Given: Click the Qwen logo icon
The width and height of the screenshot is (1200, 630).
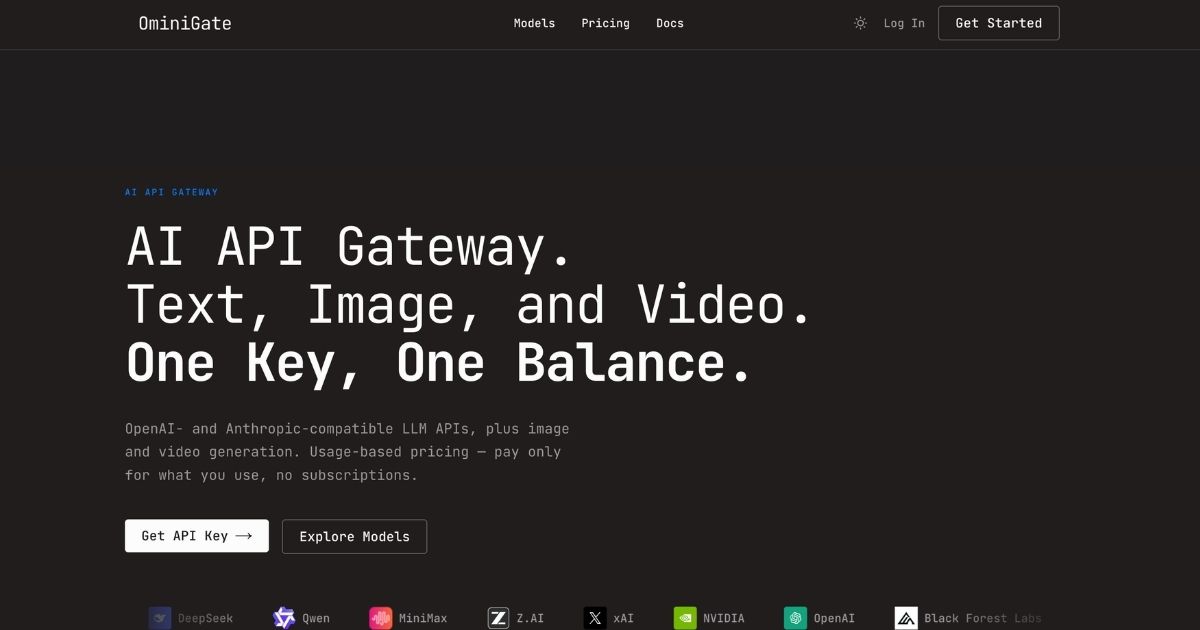Looking at the screenshot, I should (284, 618).
